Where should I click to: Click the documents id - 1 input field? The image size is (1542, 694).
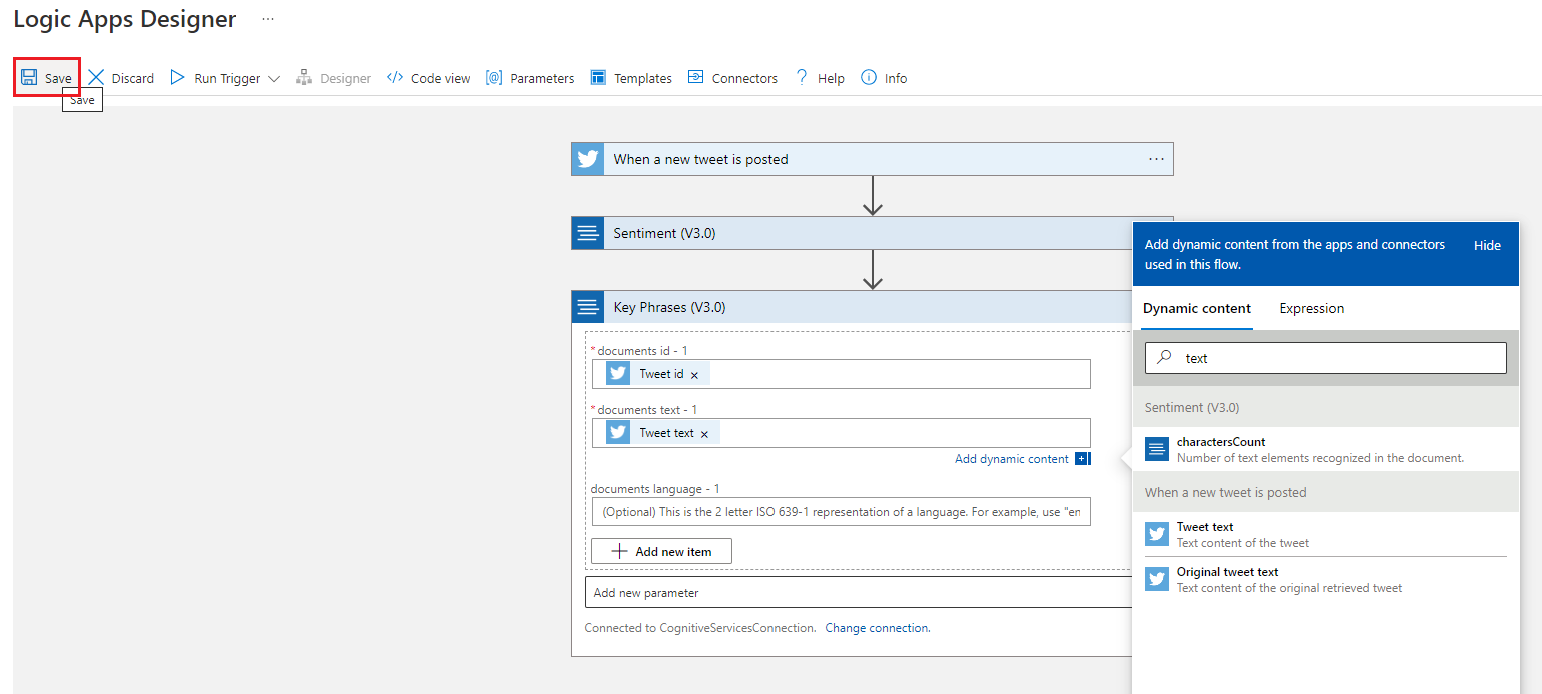coord(841,374)
